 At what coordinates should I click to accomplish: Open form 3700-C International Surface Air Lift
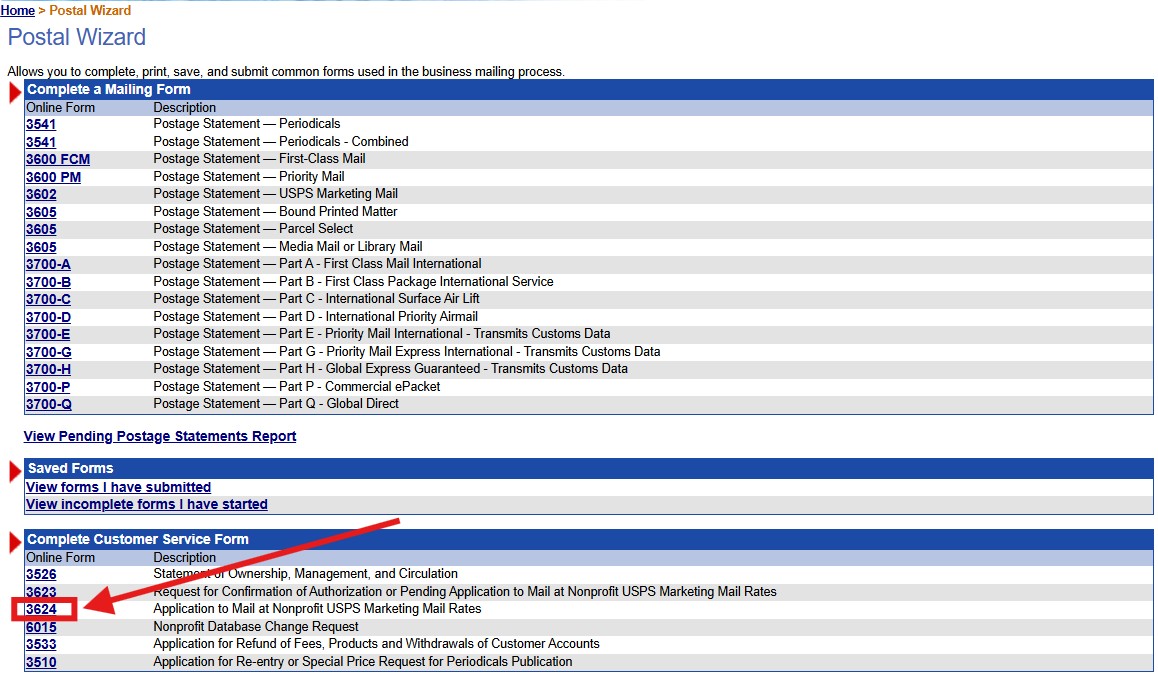[48, 299]
